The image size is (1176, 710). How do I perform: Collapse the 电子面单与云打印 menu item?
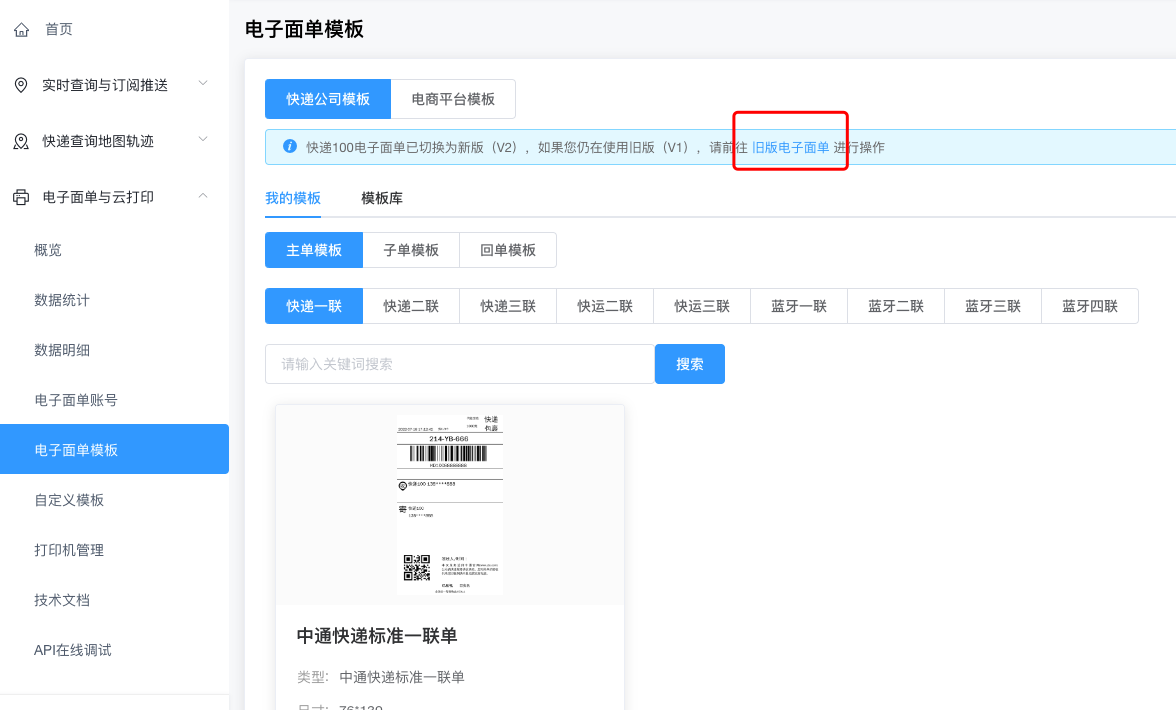click(114, 197)
